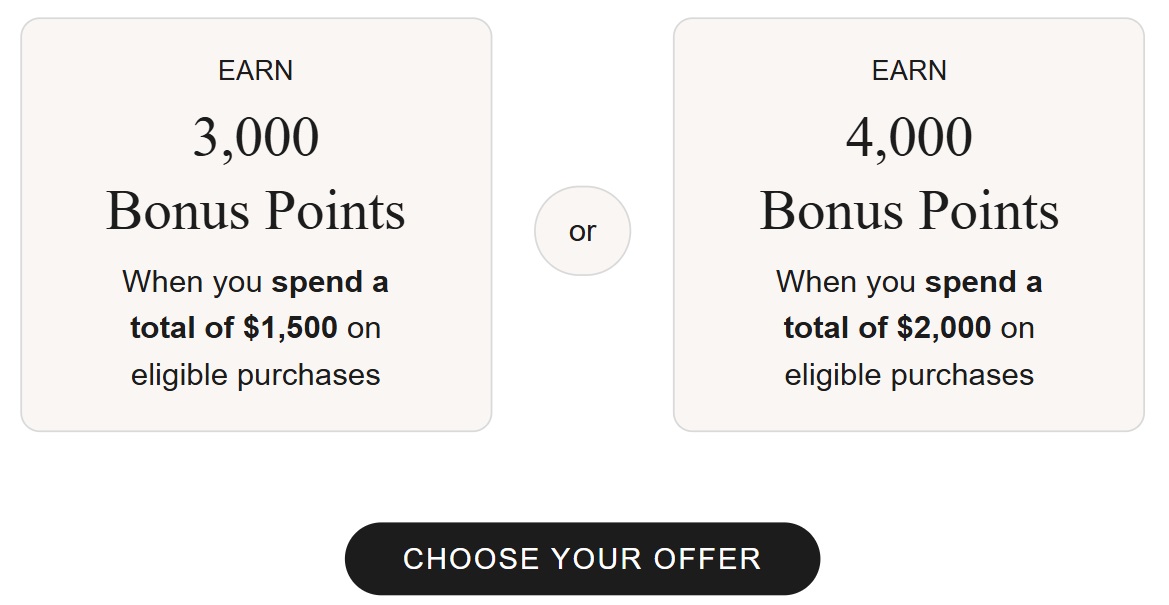Click bold "spend a" in the 4,000 card
Image resolution: width=1169 pixels, height=605 pixels.
[x=983, y=282]
